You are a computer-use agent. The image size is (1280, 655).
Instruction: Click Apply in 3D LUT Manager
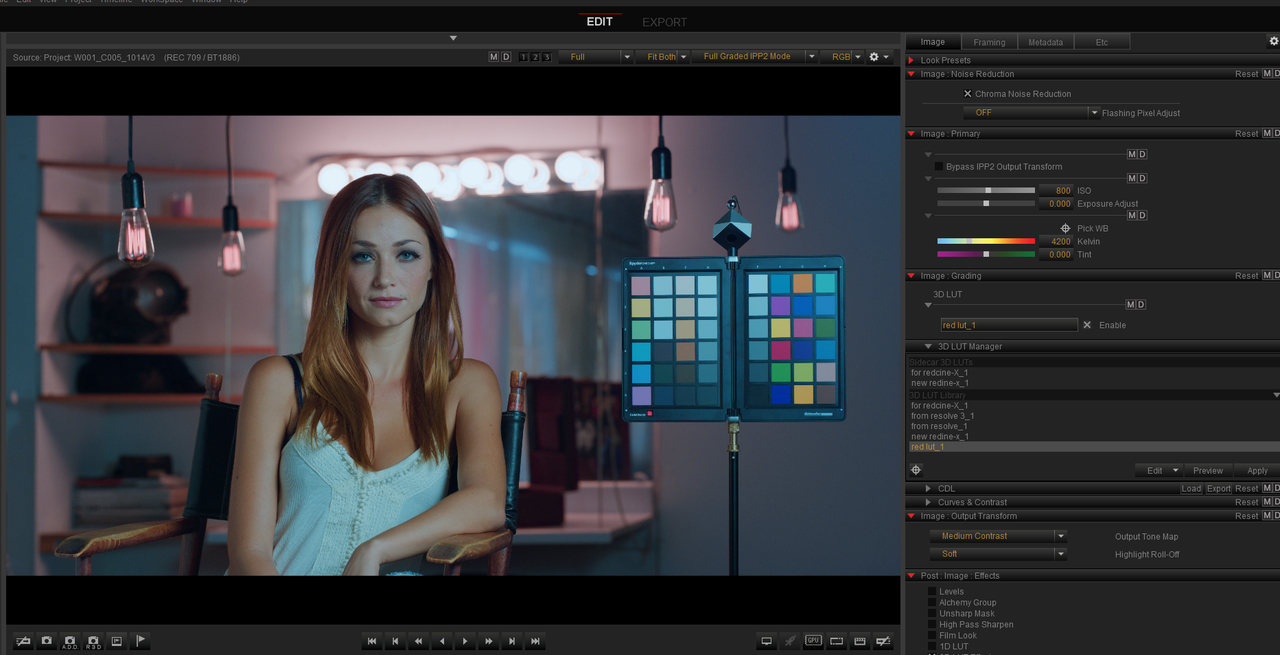pos(1257,470)
